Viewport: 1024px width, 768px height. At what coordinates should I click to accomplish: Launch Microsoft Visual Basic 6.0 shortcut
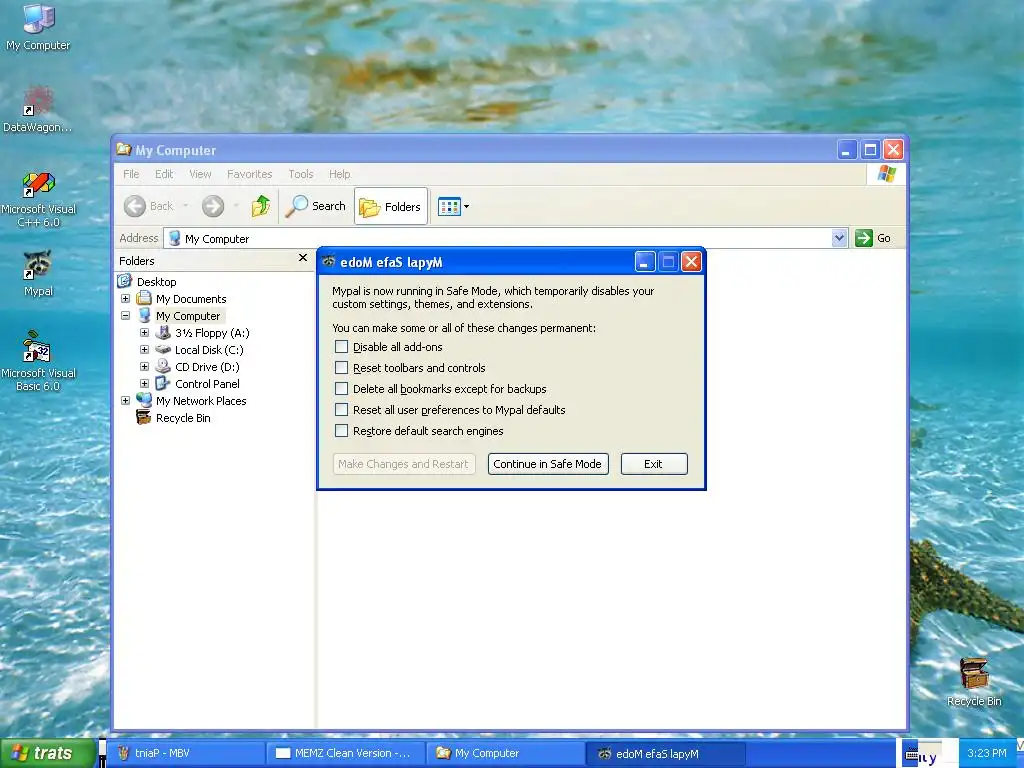[x=38, y=360]
